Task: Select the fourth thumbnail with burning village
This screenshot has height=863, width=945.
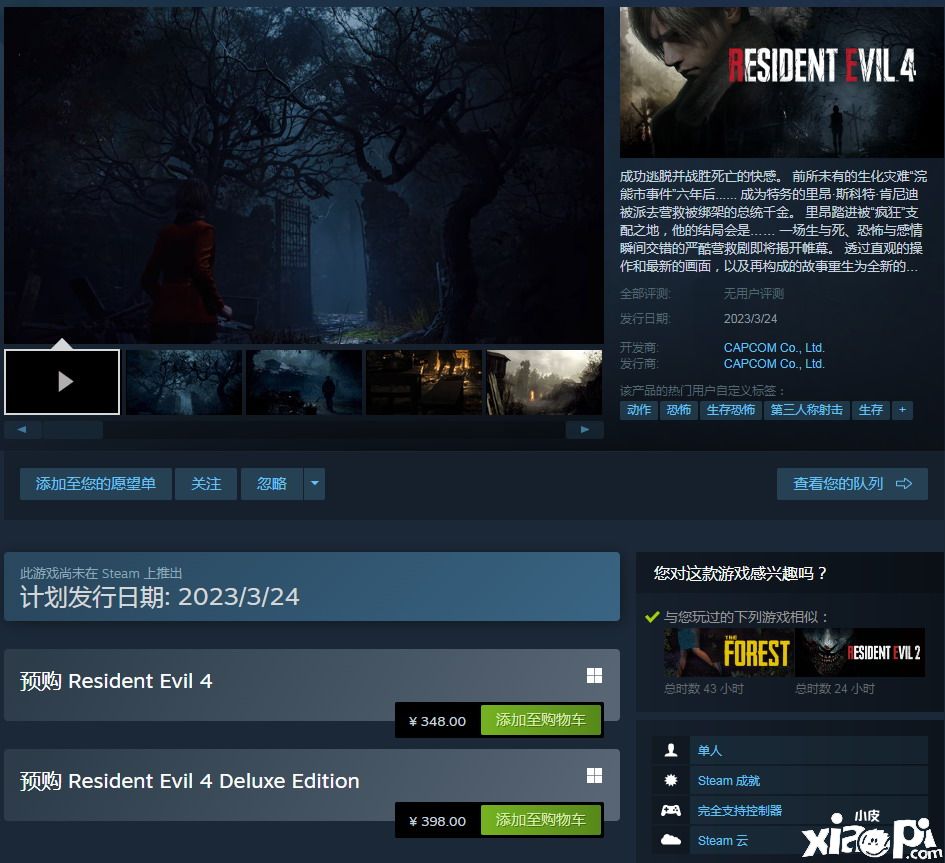Action: (x=424, y=382)
